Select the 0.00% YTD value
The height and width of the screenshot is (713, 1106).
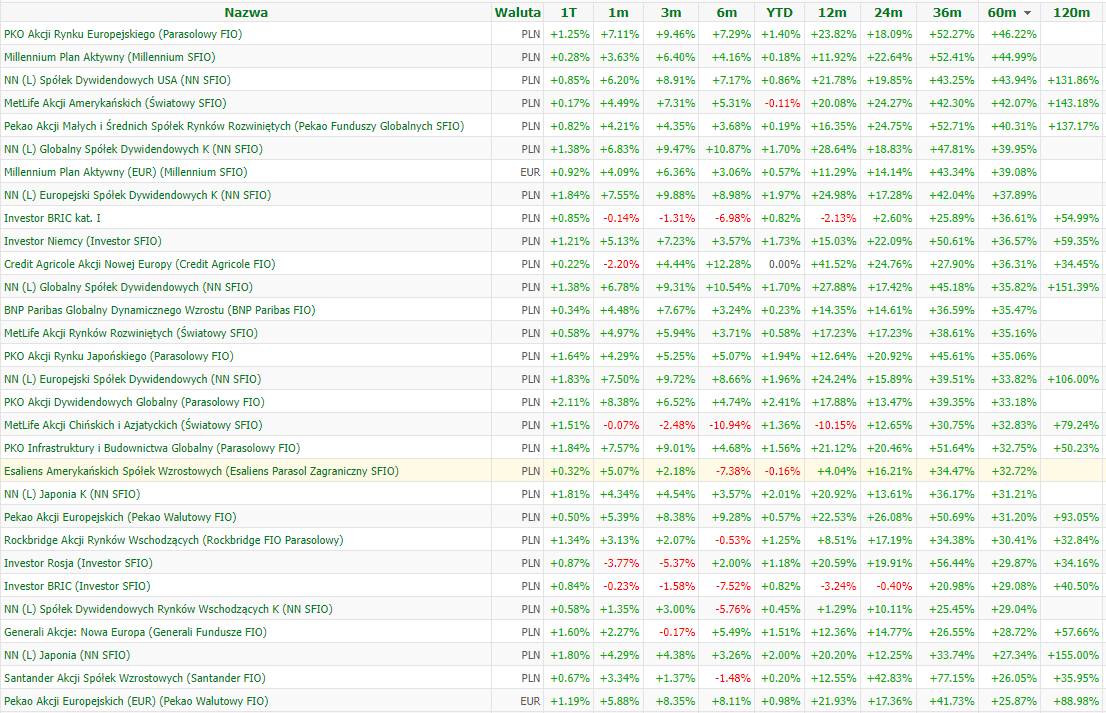point(784,264)
